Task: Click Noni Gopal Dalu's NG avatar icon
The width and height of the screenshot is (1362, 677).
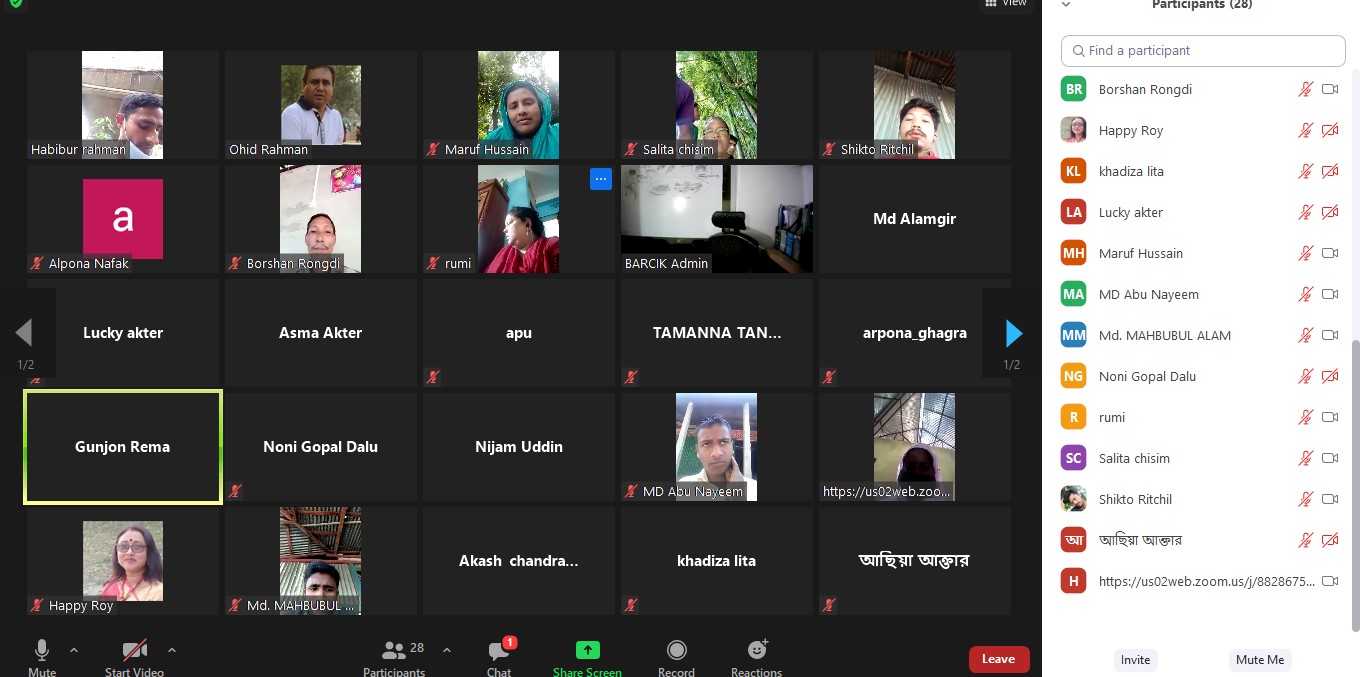Action: pyautogui.click(x=1073, y=376)
